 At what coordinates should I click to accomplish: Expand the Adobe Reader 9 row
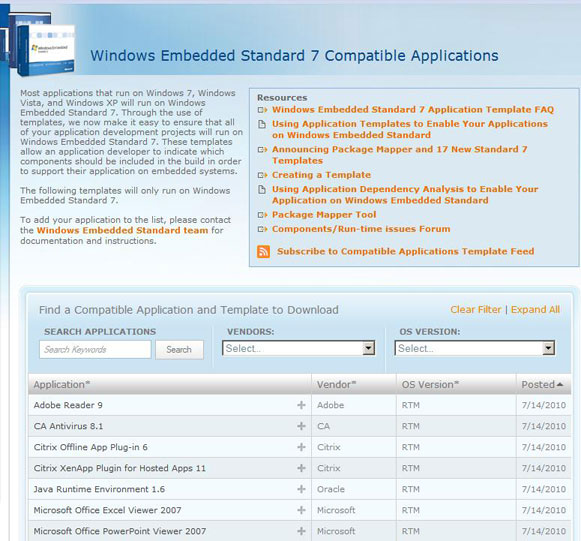point(301,405)
